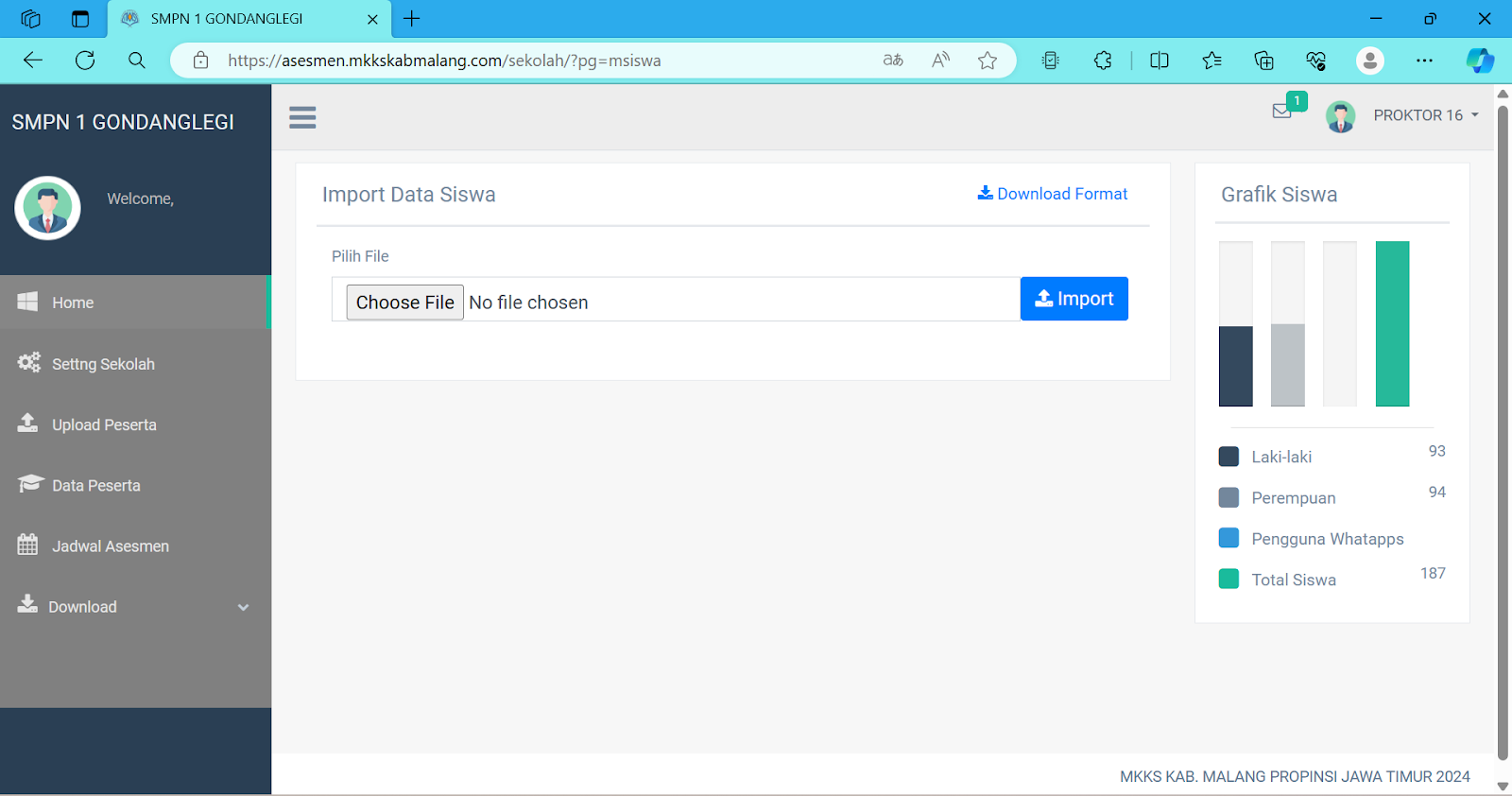Open Data Peserta in the sidebar
Viewport: 1512px width, 796px height.
[x=135, y=485]
